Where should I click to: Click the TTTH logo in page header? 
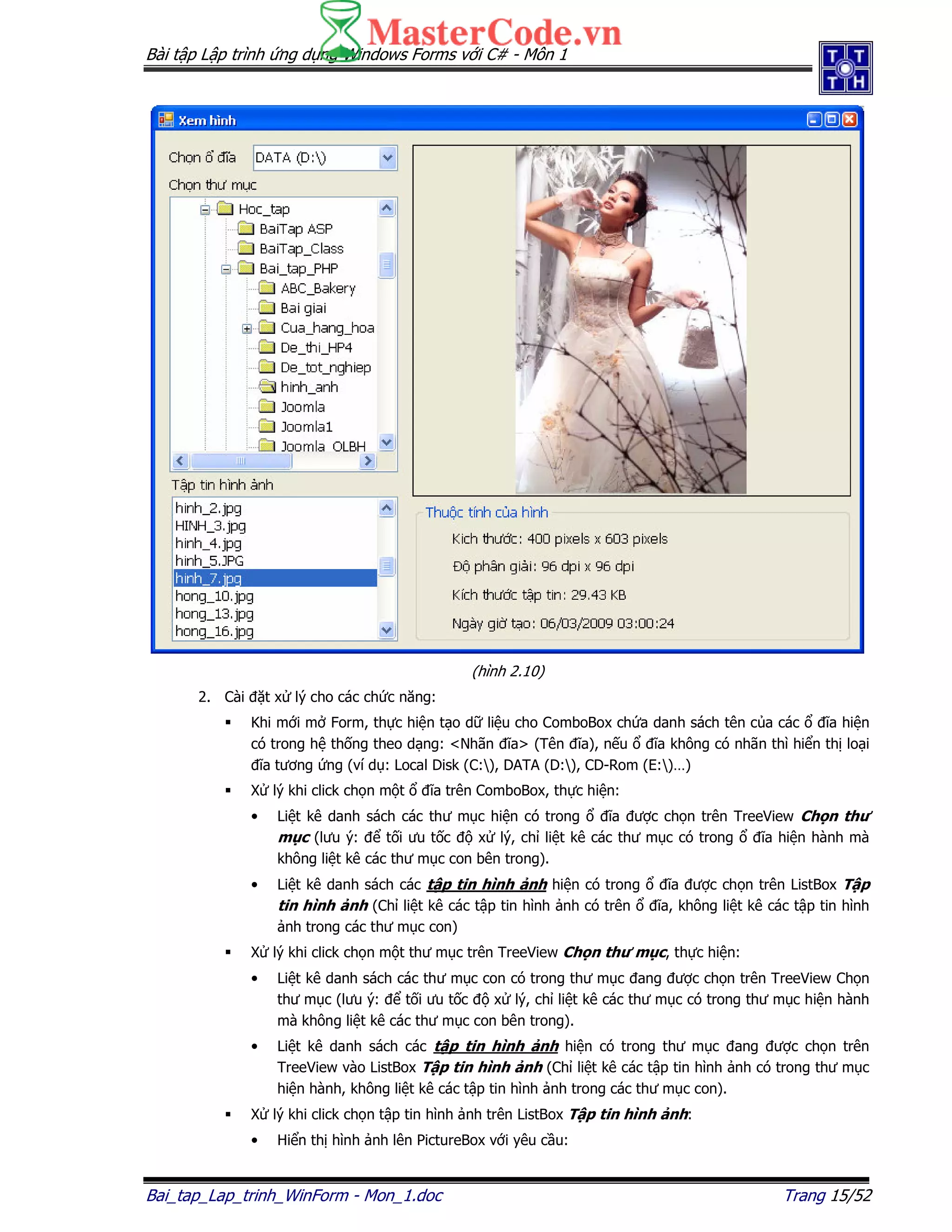pyautogui.click(x=846, y=68)
